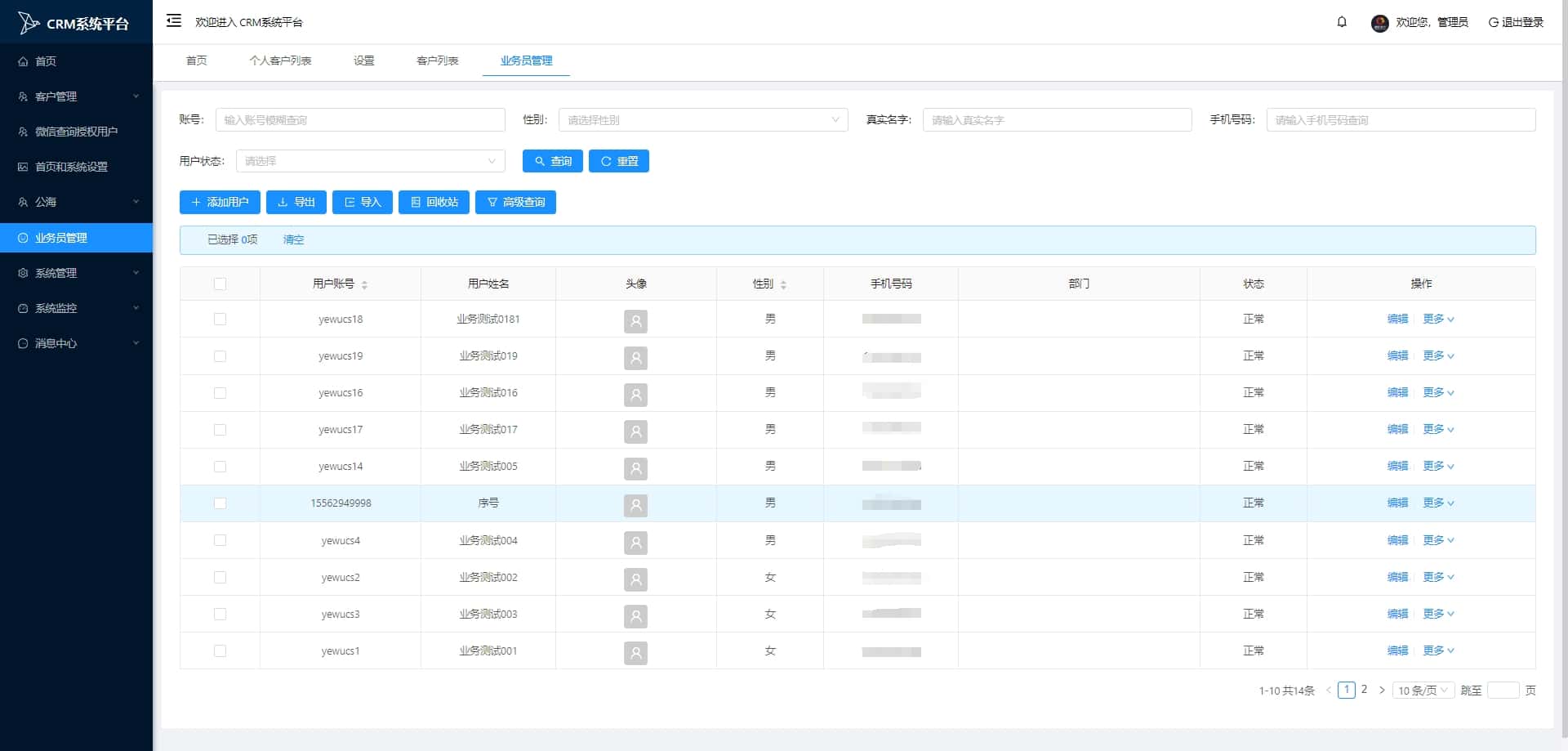This screenshot has height=751, width=1568.
Task: Sort by 用户账号 column sort arrows
Action: coord(364,284)
